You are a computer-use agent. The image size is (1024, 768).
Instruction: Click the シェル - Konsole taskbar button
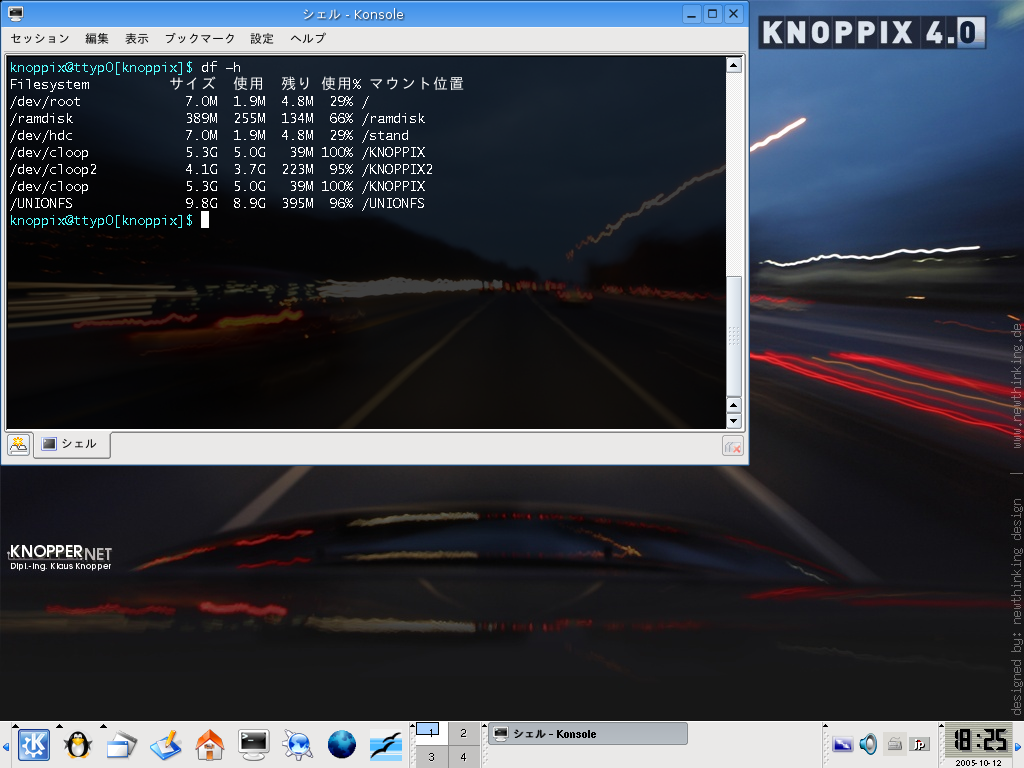[x=588, y=733]
